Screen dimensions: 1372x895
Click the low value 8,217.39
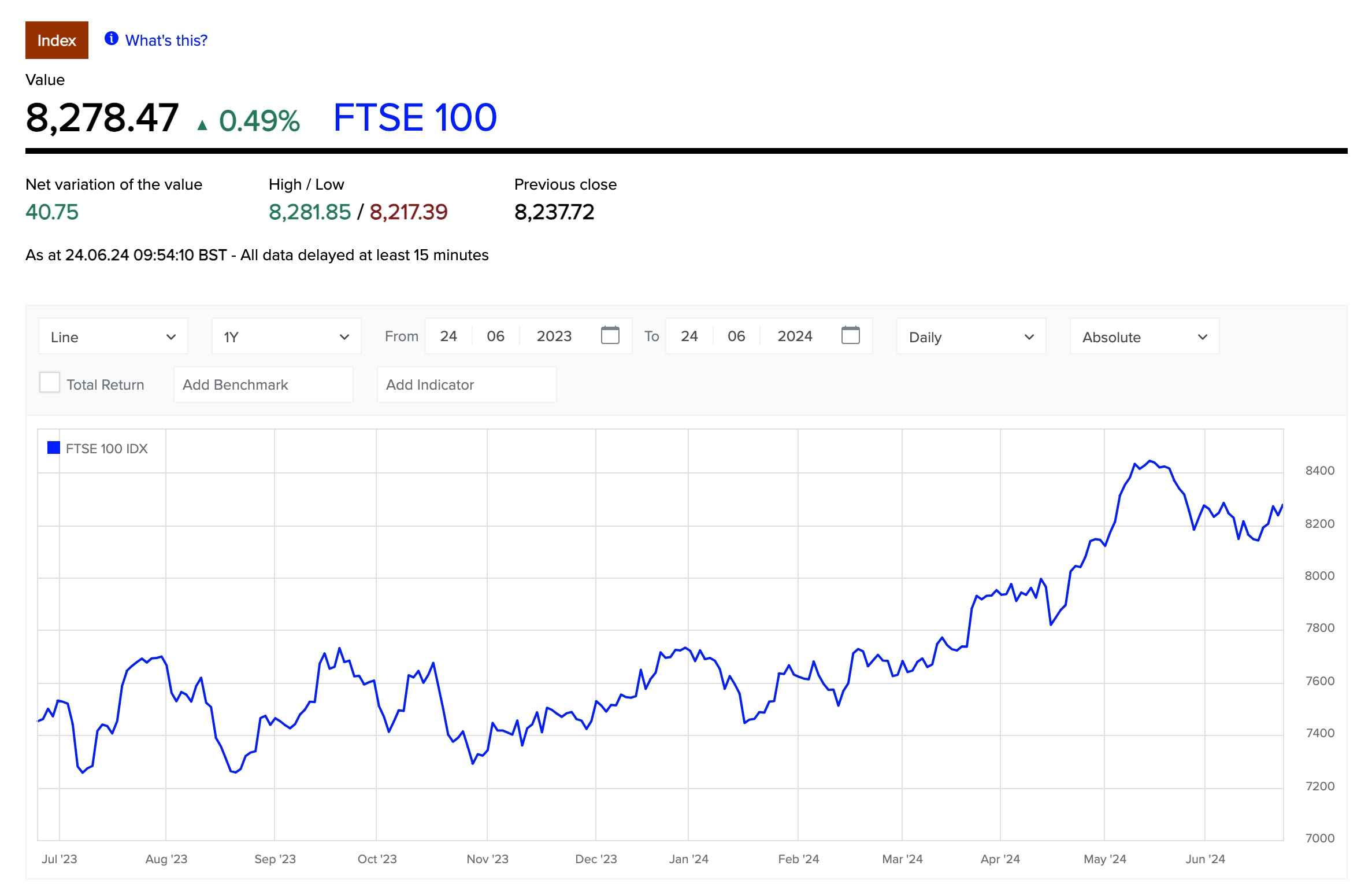coord(409,212)
